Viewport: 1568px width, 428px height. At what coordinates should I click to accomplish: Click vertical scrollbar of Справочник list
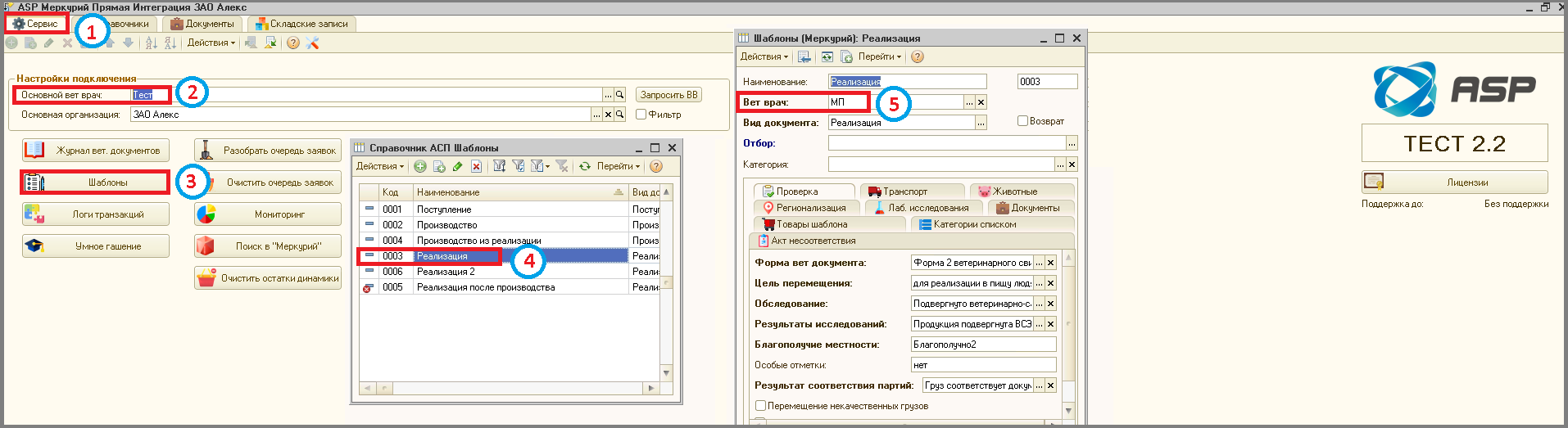[x=667, y=282]
